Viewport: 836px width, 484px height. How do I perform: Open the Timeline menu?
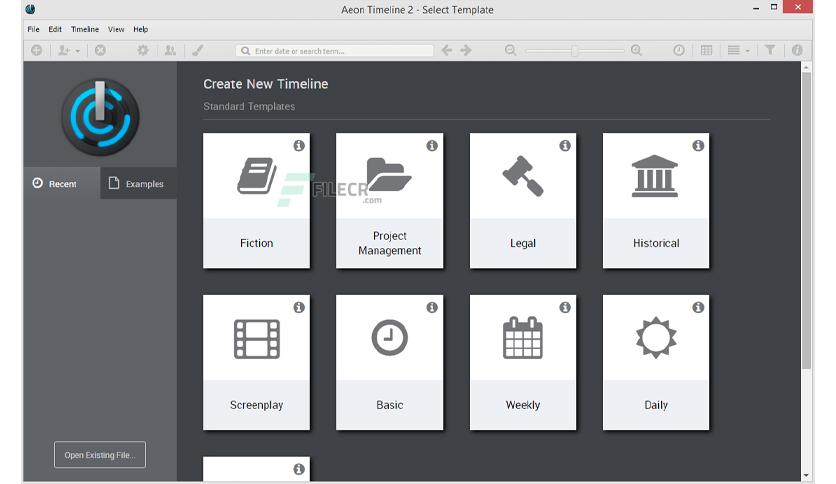pyautogui.click(x=85, y=29)
